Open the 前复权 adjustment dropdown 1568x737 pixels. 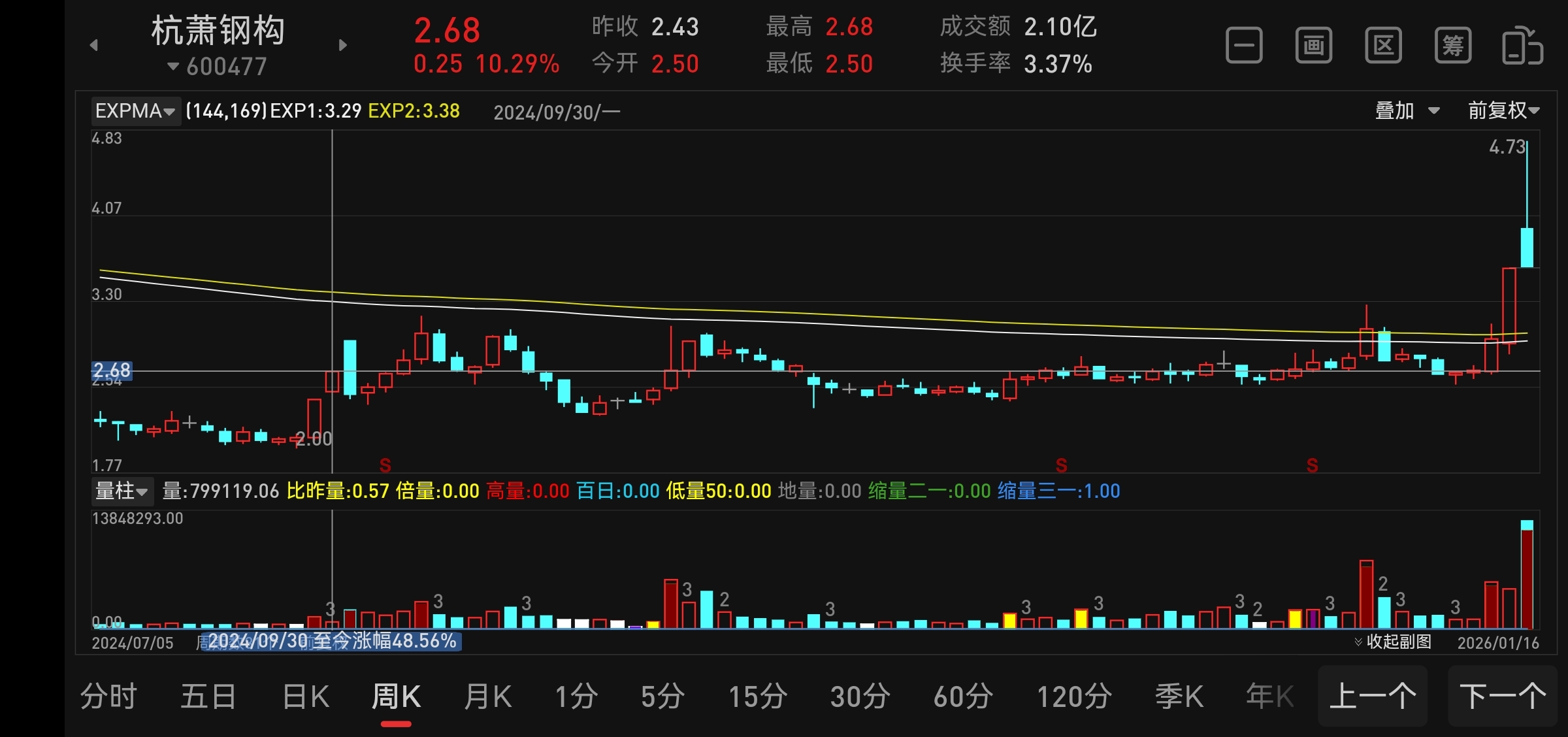point(1503,110)
